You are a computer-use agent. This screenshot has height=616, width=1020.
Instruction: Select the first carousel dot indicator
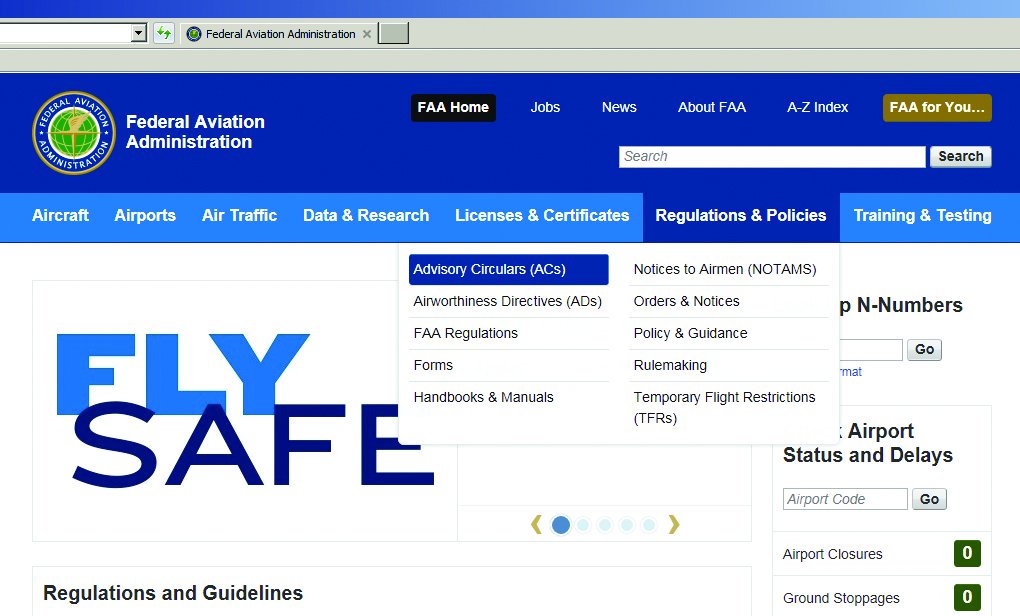tap(561, 525)
